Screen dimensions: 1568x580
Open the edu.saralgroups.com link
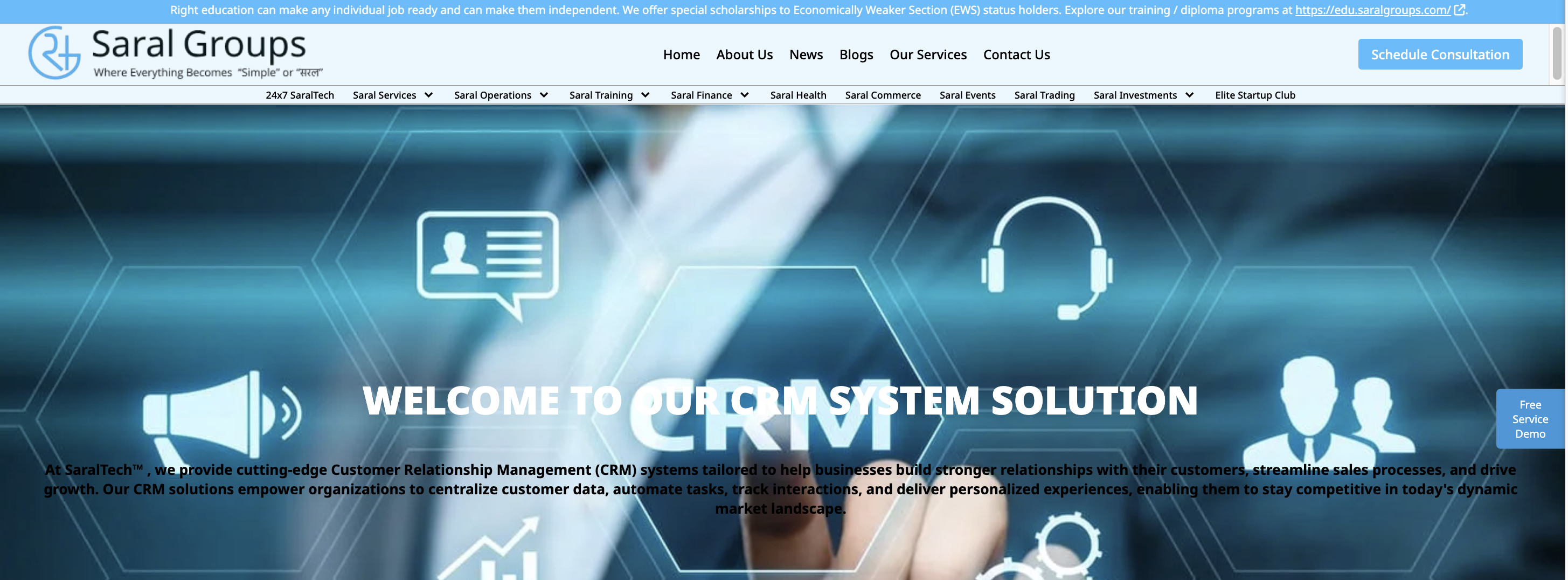[x=1372, y=10]
